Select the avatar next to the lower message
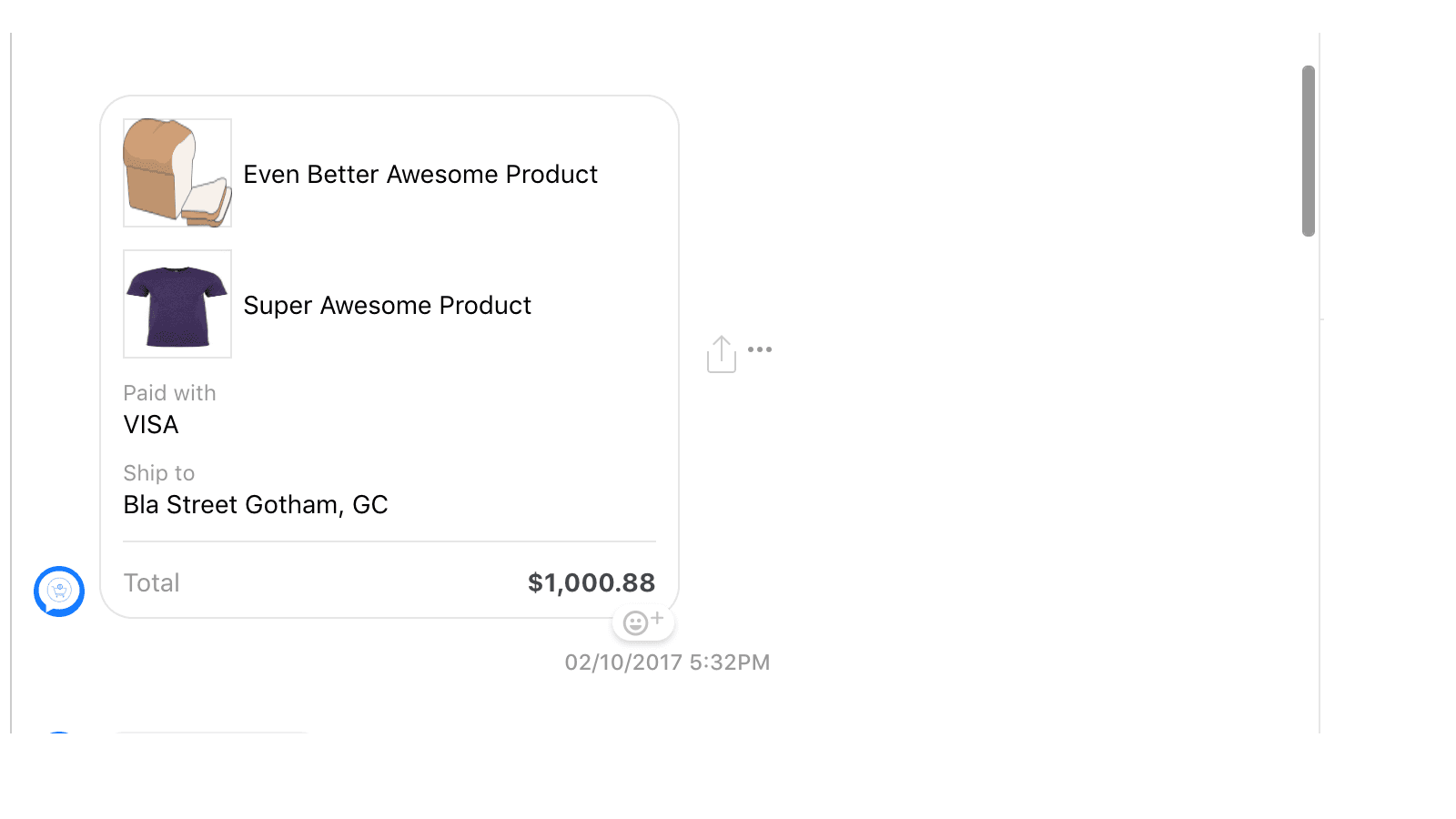 [59, 735]
